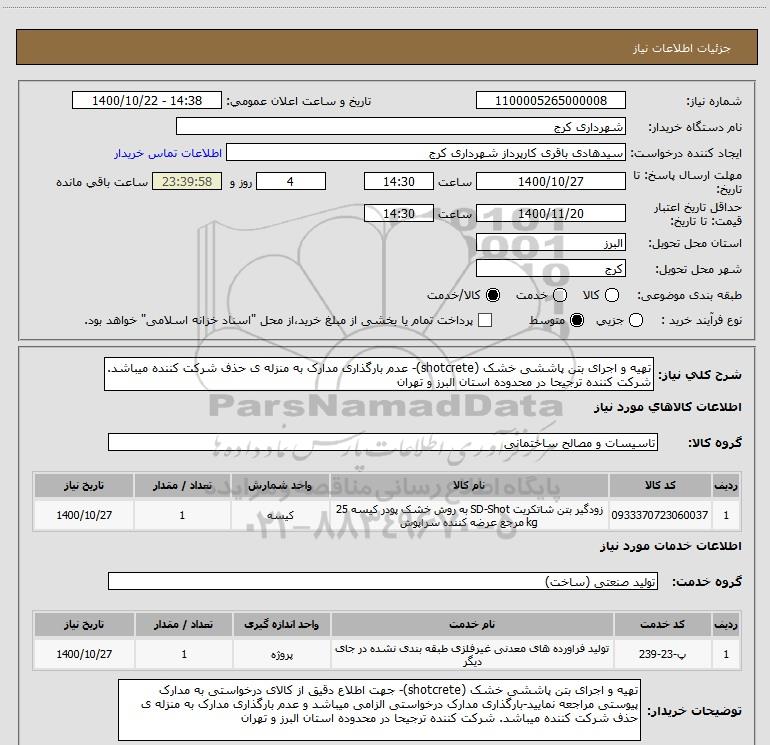Click the delivery city field کرج
The width and height of the screenshot is (770, 745).
click(550, 268)
